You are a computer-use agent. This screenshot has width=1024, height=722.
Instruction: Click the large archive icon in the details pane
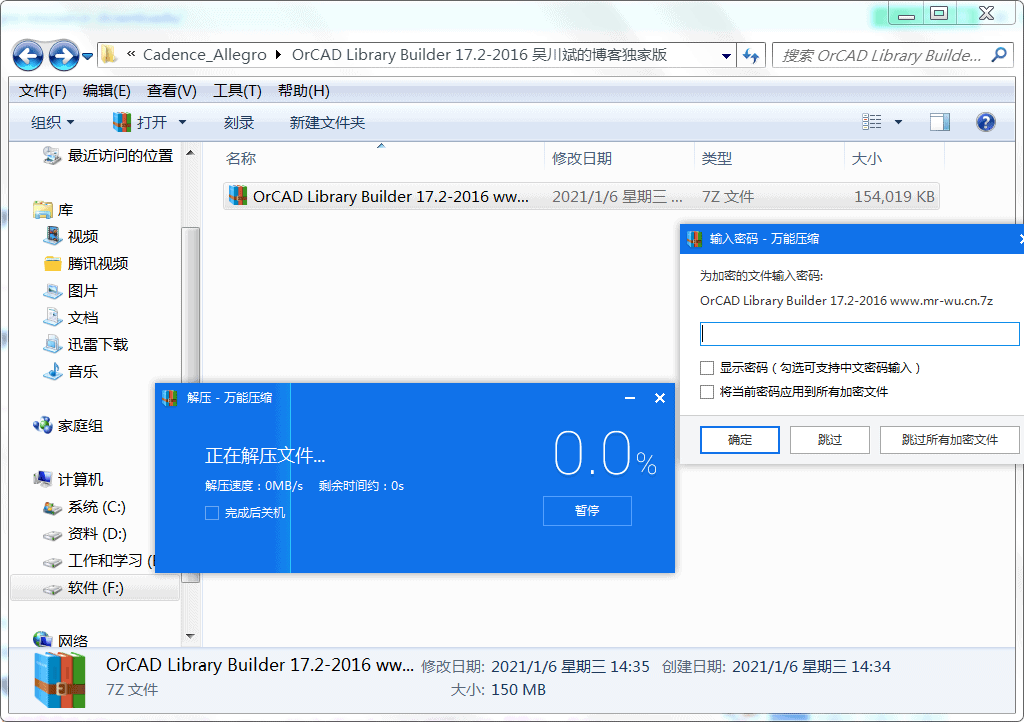click(60, 680)
